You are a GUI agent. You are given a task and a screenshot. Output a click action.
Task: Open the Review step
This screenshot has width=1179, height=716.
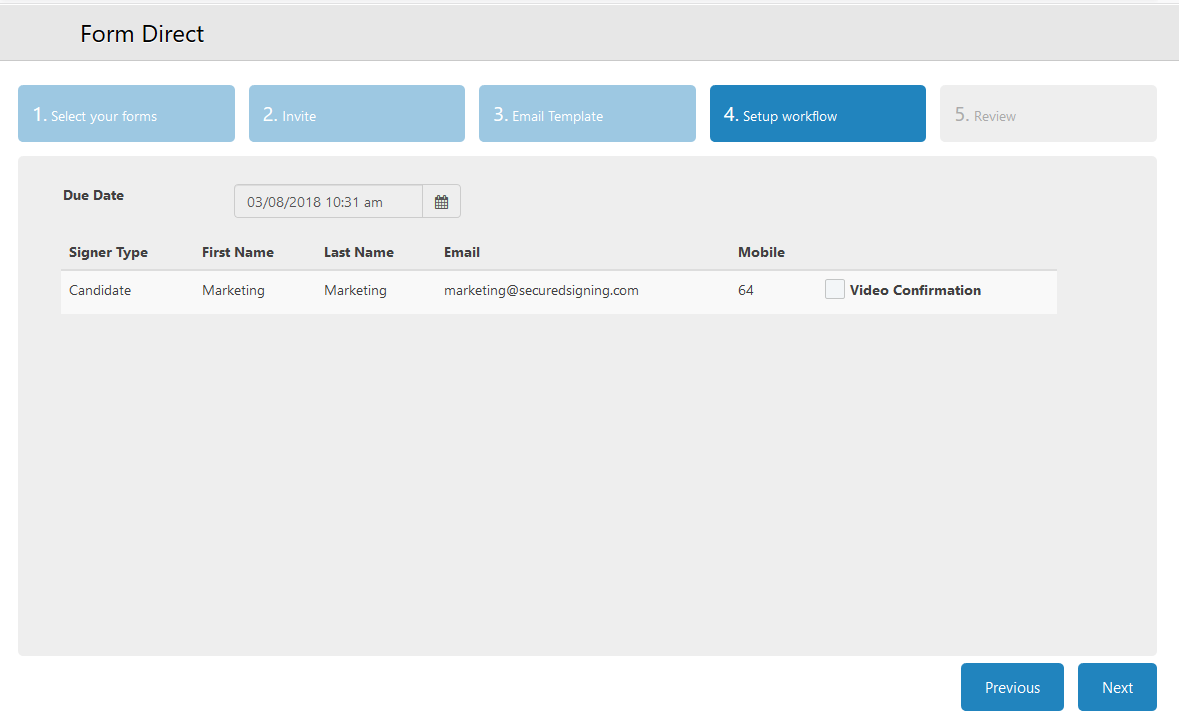1047,113
